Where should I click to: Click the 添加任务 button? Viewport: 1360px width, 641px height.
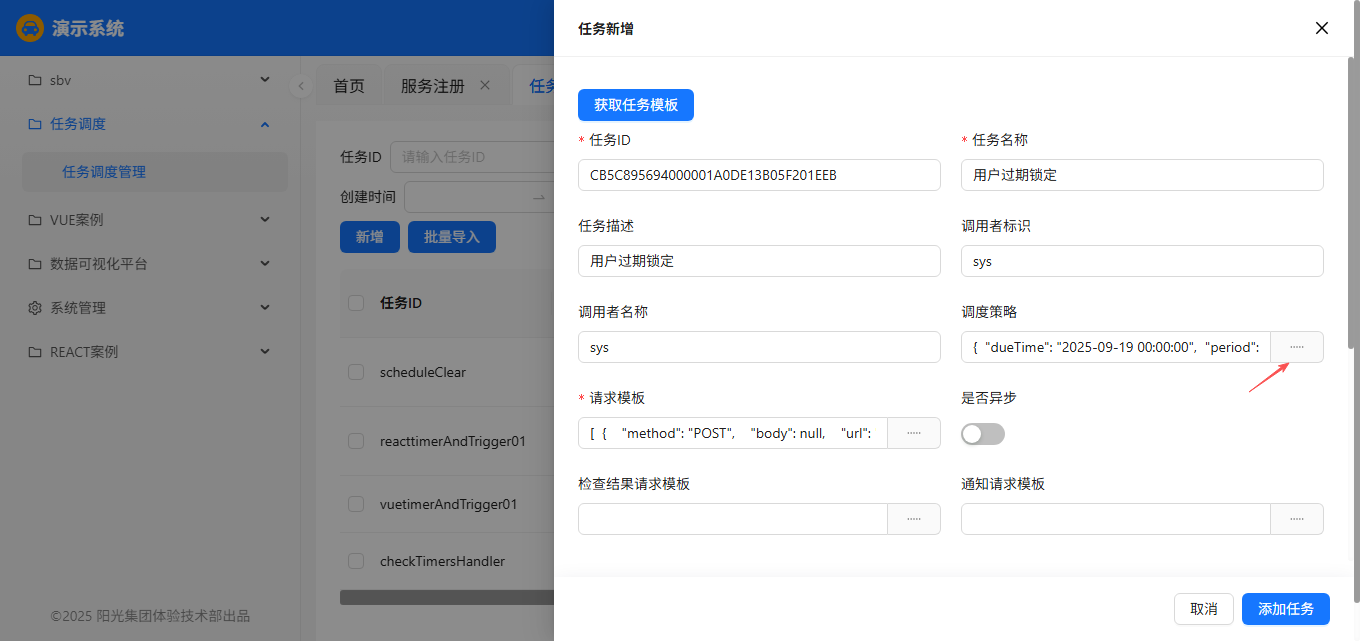[x=1285, y=609]
